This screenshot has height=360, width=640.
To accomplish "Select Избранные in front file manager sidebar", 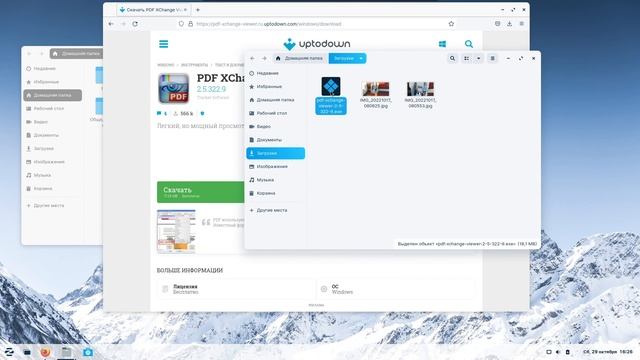I will pos(276,87).
